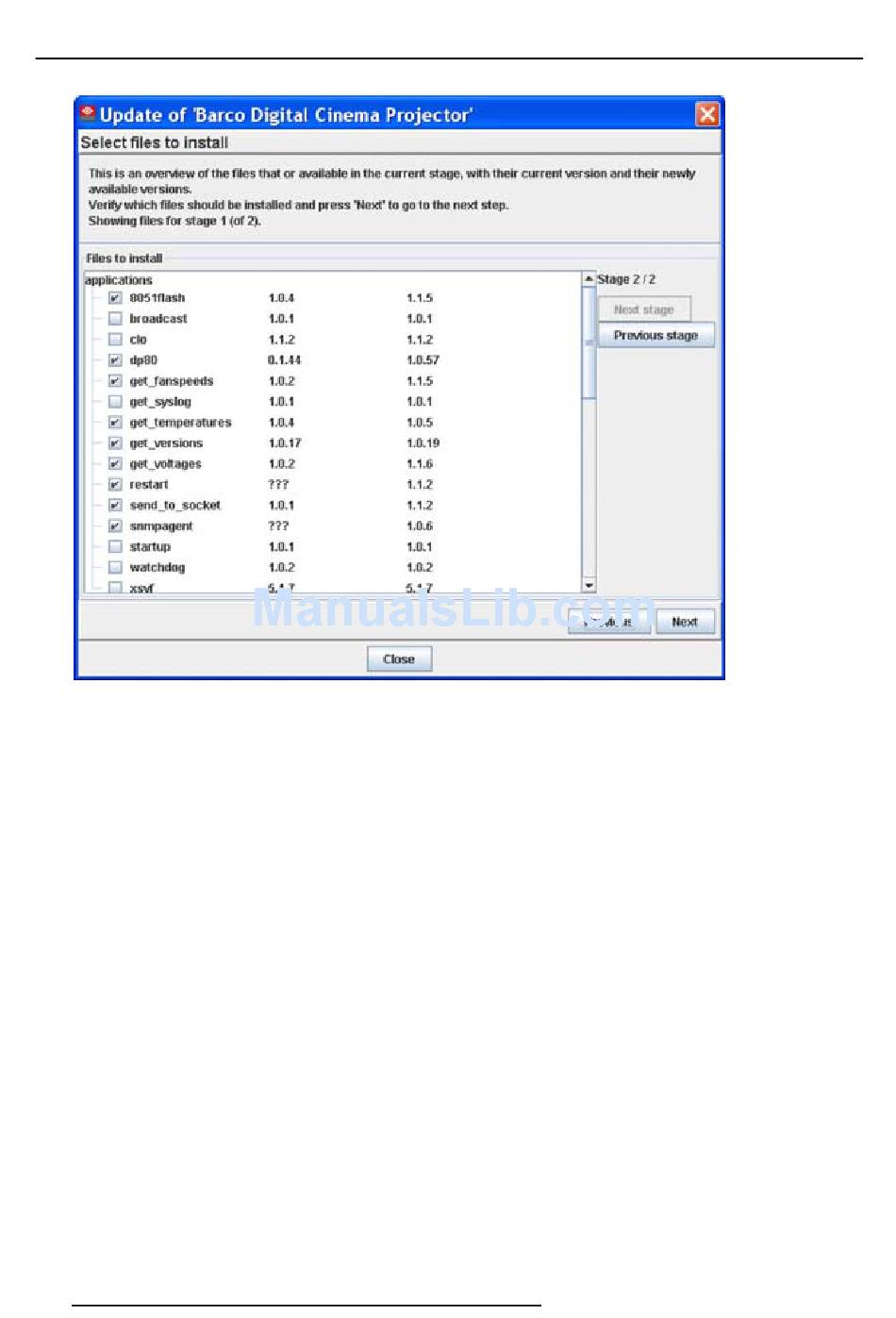Screen dimensions: 896x1318
Task: Deselect the get_temperatures checkbox
Action: 115,423
